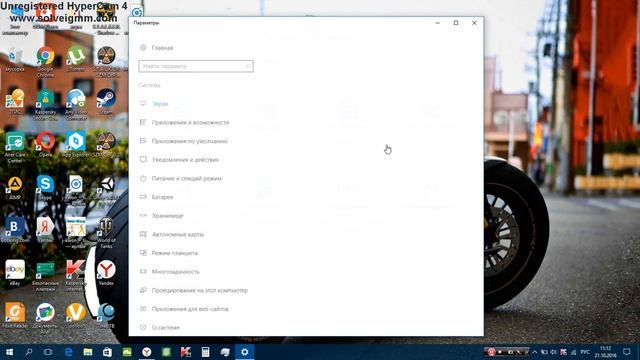Open Безопасные платежи desktop shortcut
The height and width of the screenshot is (360, 640).
45,276
